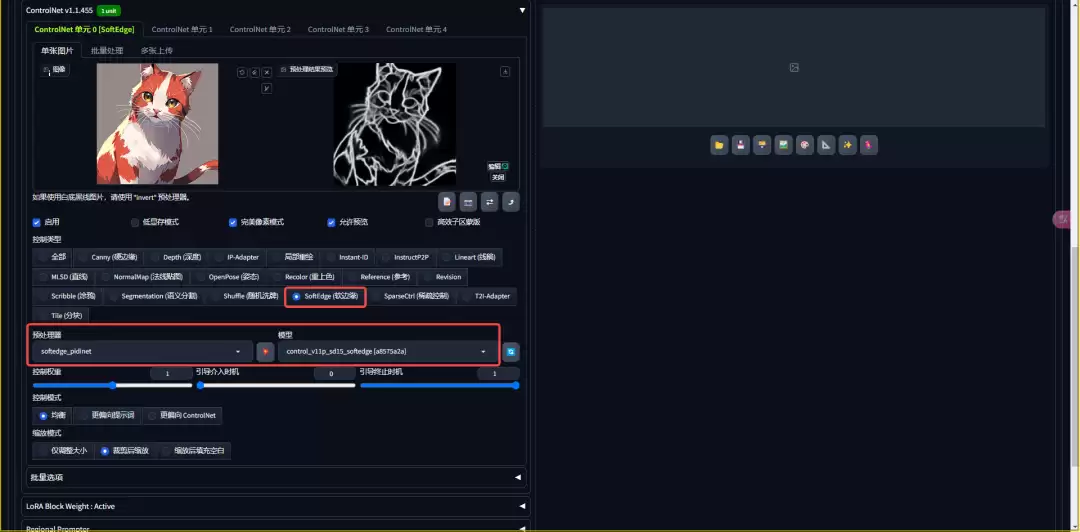Select the Canny (硬边缘) control type
This screenshot has width=1080, height=532.
coord(107,257)
